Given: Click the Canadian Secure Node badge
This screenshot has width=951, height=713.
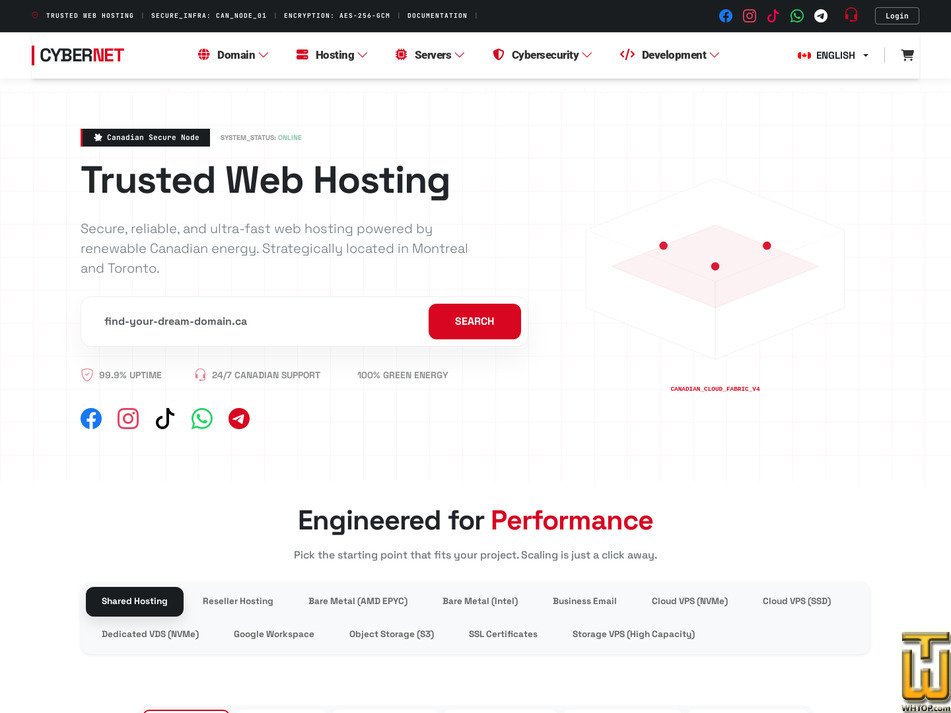Looking at the screenshot, I should [146, 138].
